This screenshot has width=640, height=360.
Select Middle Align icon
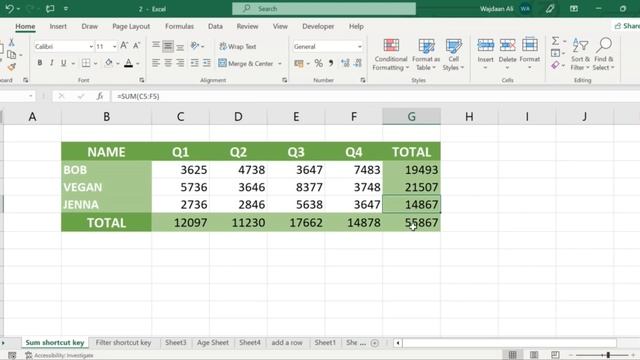(168, 46)
